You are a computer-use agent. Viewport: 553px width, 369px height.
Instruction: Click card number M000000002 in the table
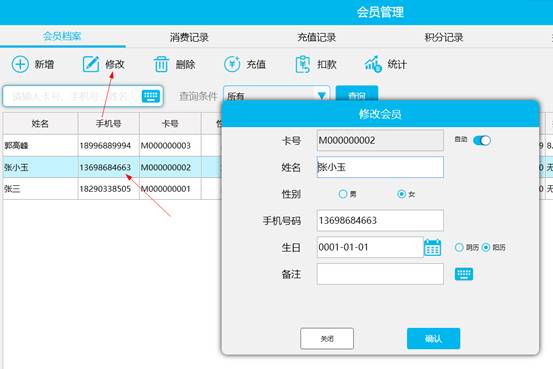[x=166, y=167]
